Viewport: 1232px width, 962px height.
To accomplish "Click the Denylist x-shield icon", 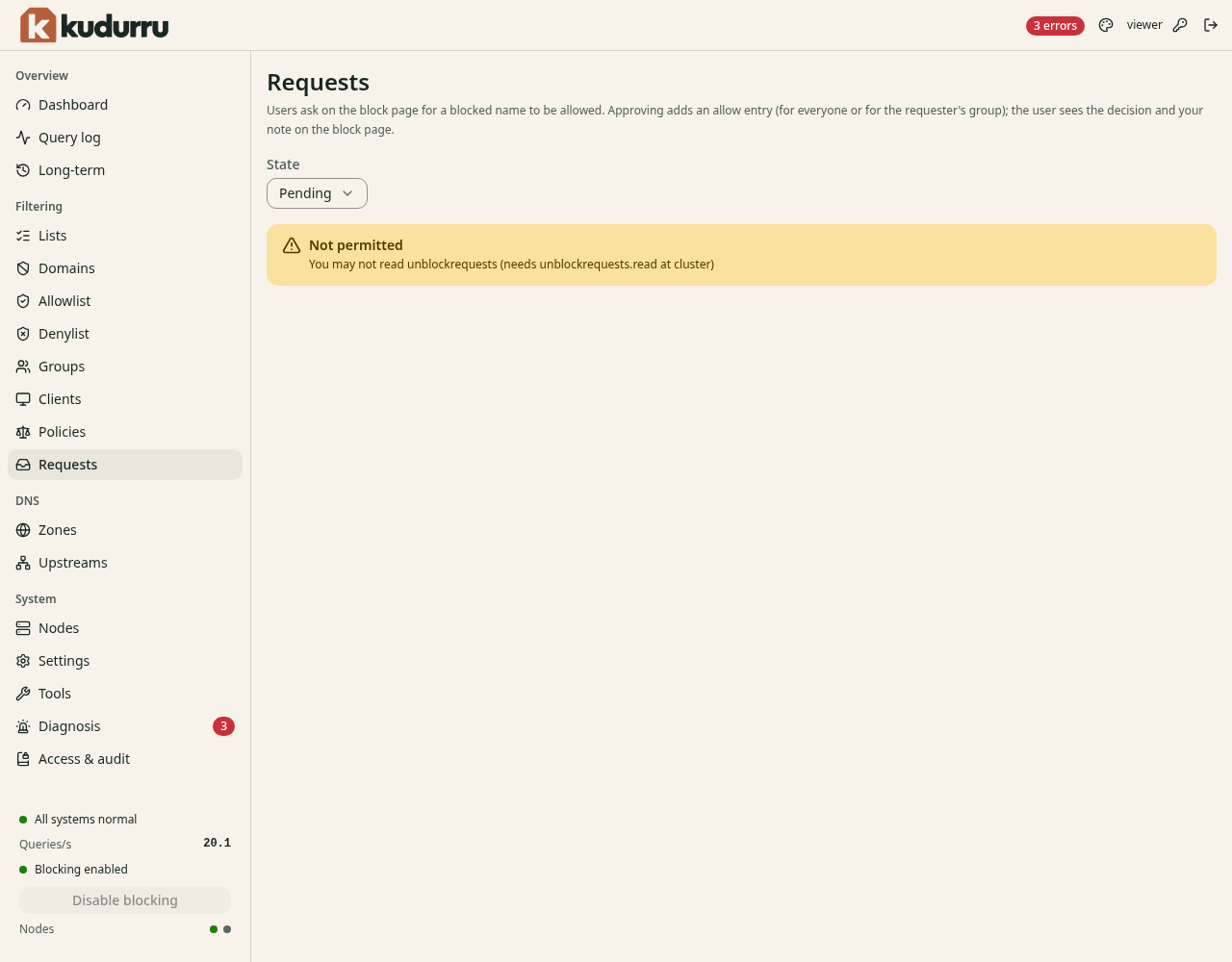I will (x=23, y=334).
